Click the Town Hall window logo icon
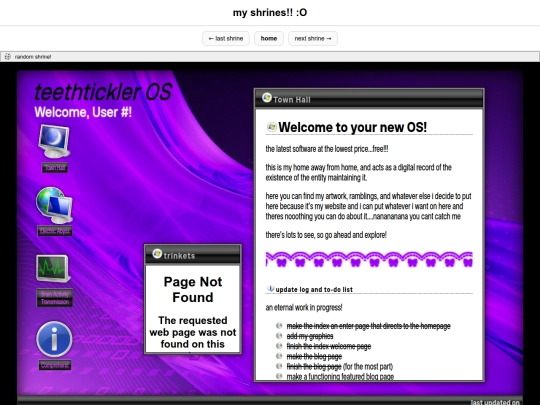540x405 pixels. (x=267, y=98)
